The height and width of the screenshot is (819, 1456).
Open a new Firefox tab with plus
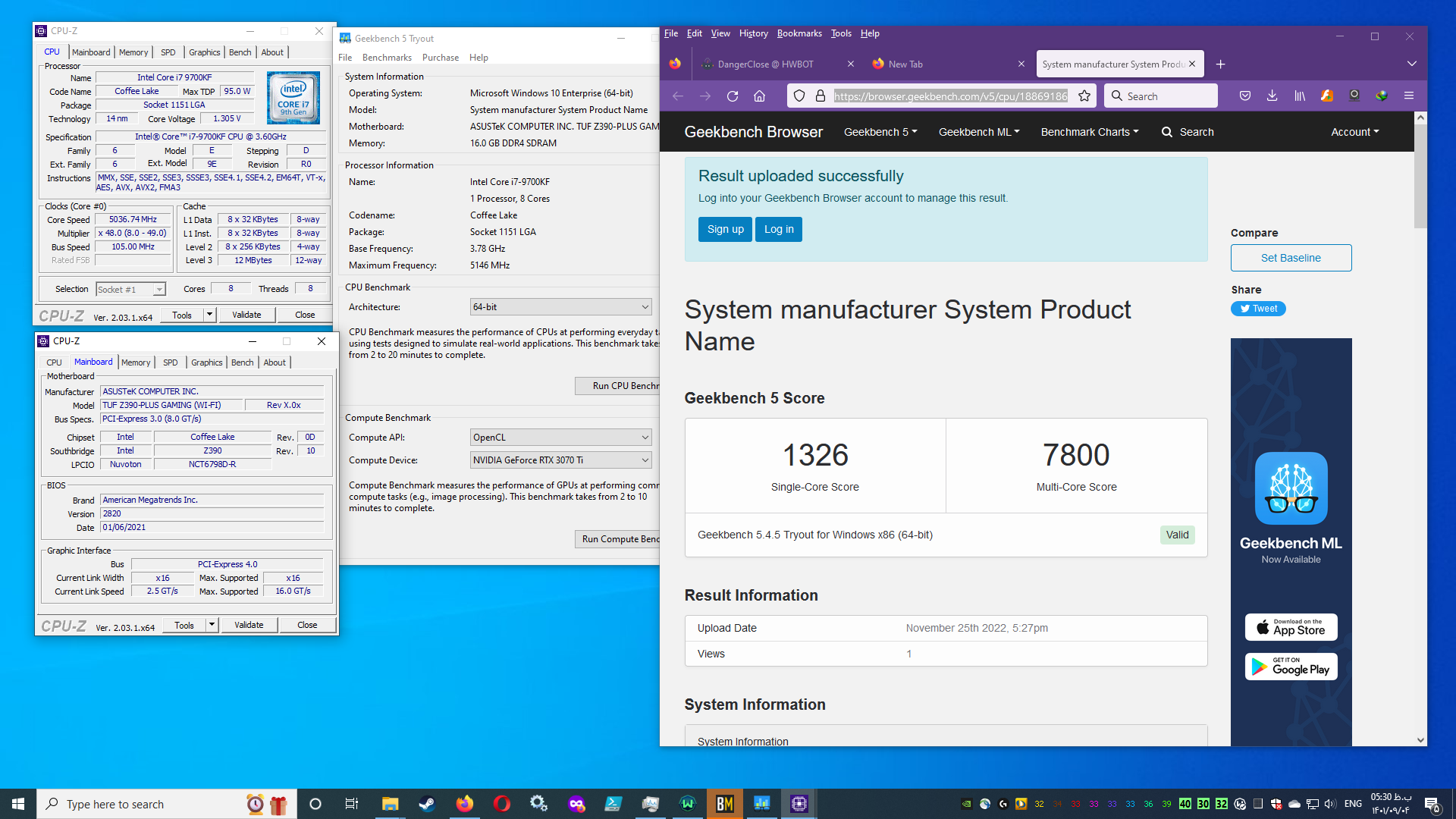click(x=1220, y=64)
